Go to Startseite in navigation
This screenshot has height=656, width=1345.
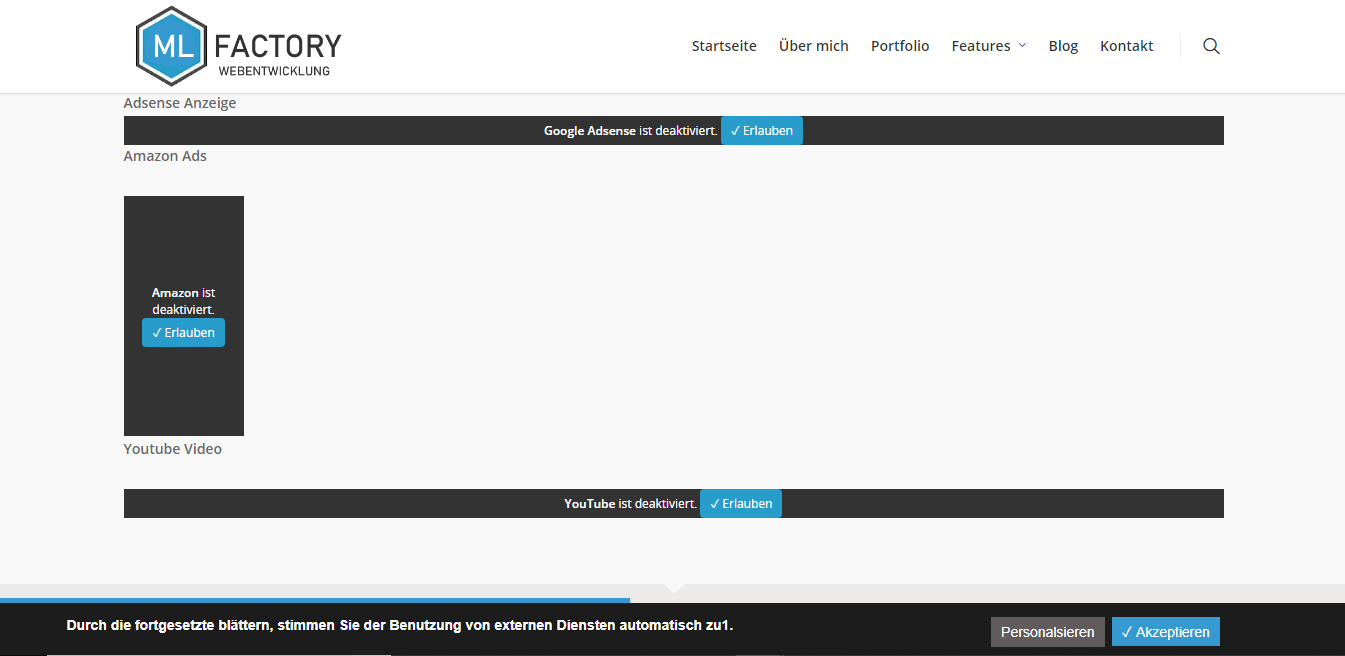point(724,46)
